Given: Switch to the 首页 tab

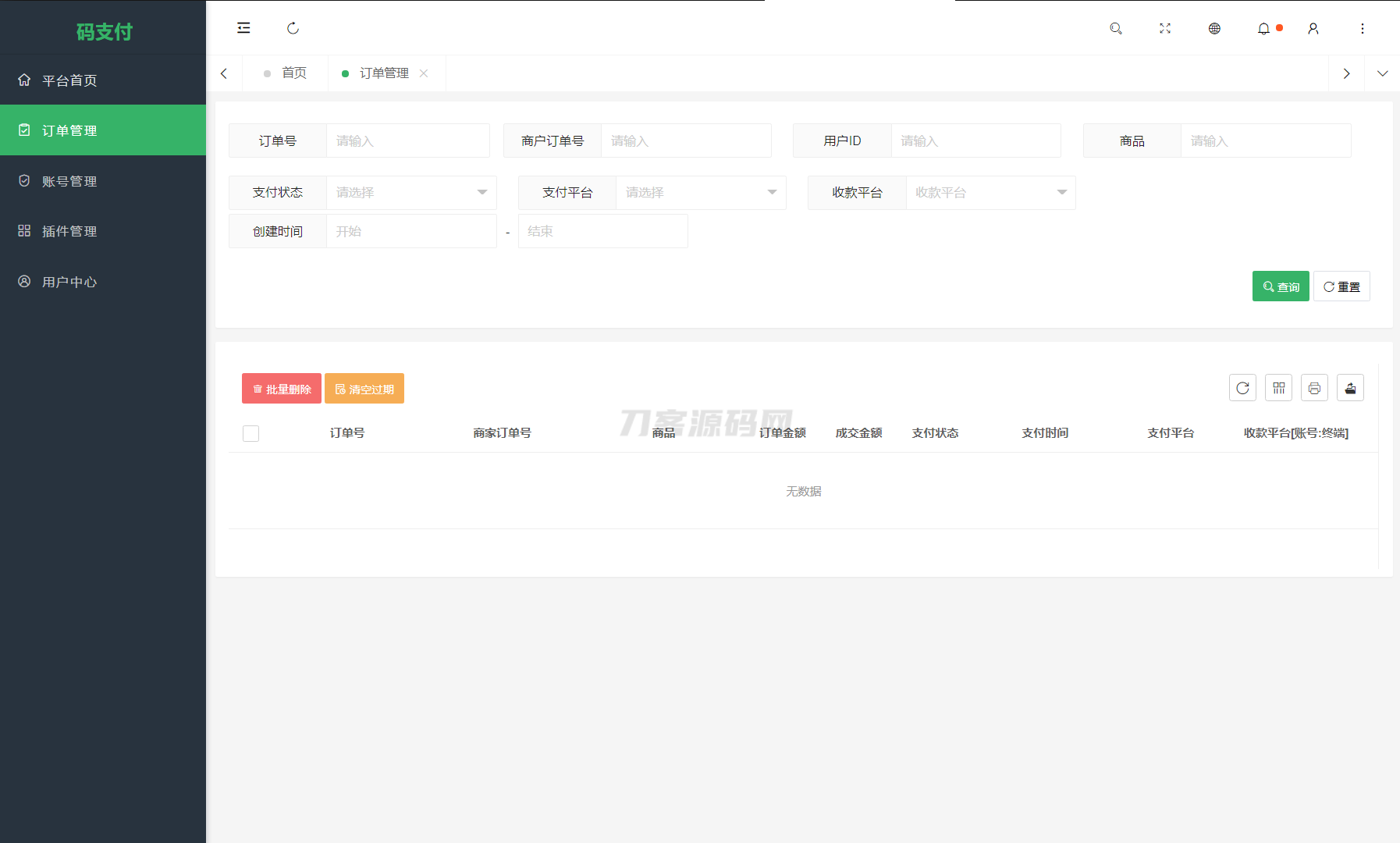Looking at the screenshot, I should pyautogui.click(x=294, y=73).
